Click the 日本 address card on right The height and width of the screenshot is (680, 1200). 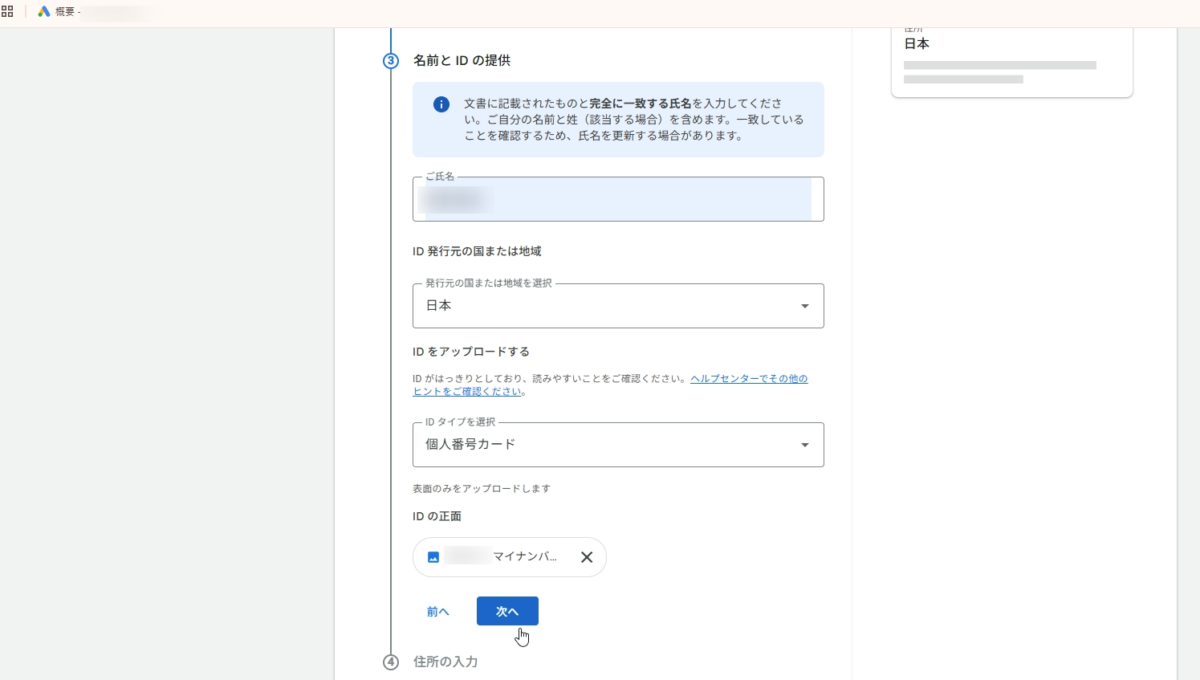(x=1011, y=58)
